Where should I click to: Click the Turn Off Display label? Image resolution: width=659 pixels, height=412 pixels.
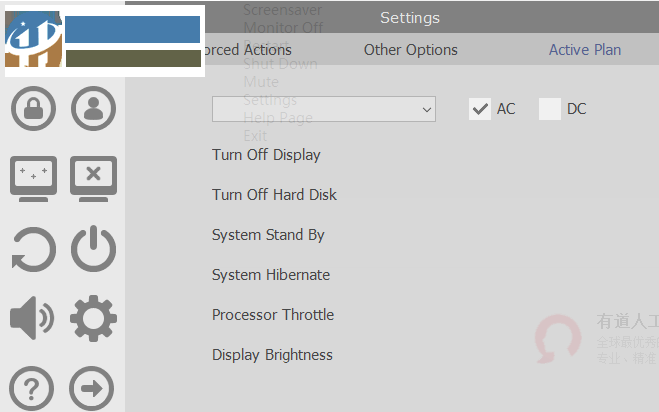coord(266,155)
